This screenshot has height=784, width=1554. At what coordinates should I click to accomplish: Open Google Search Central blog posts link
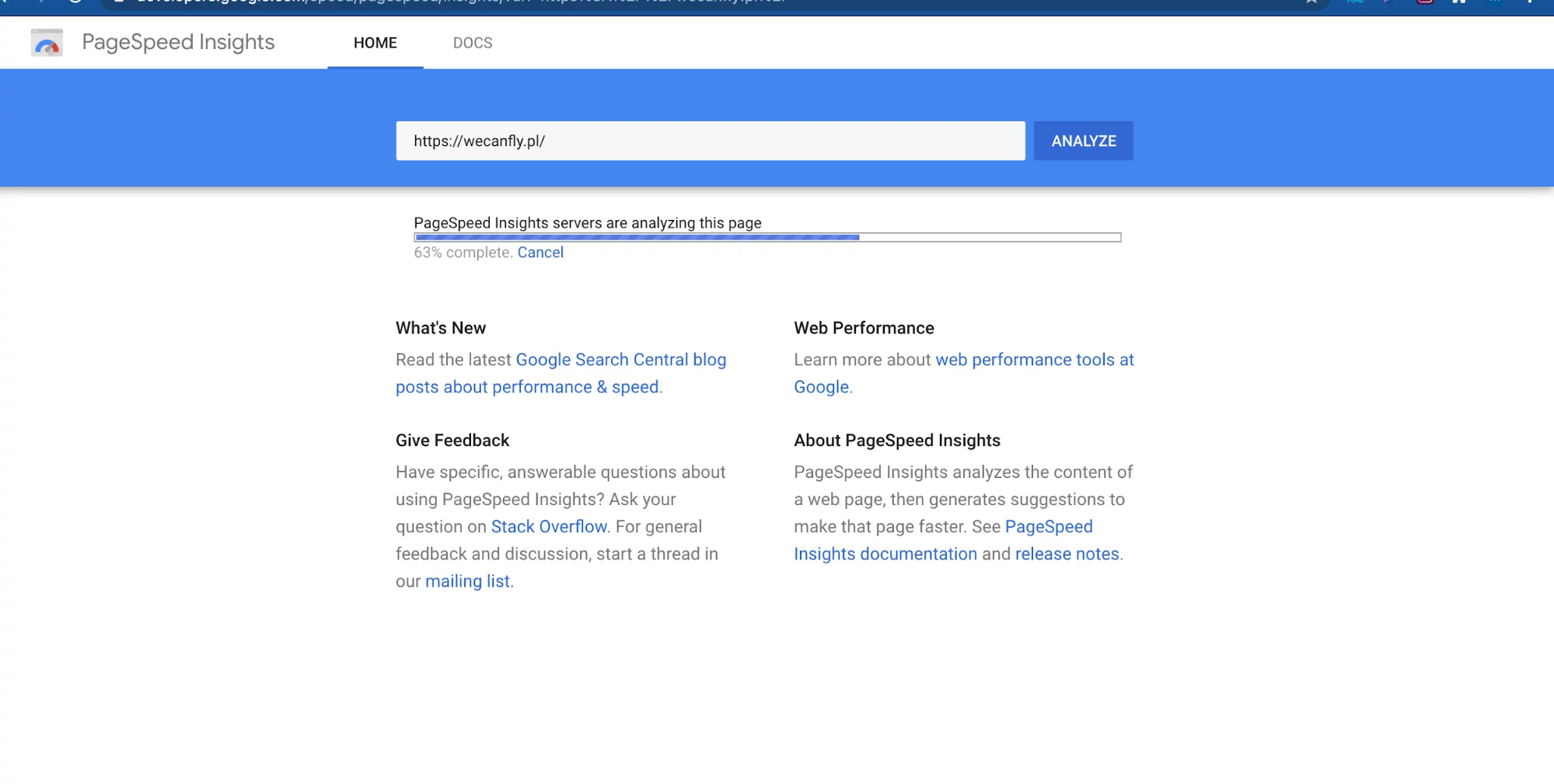point(560,373)
